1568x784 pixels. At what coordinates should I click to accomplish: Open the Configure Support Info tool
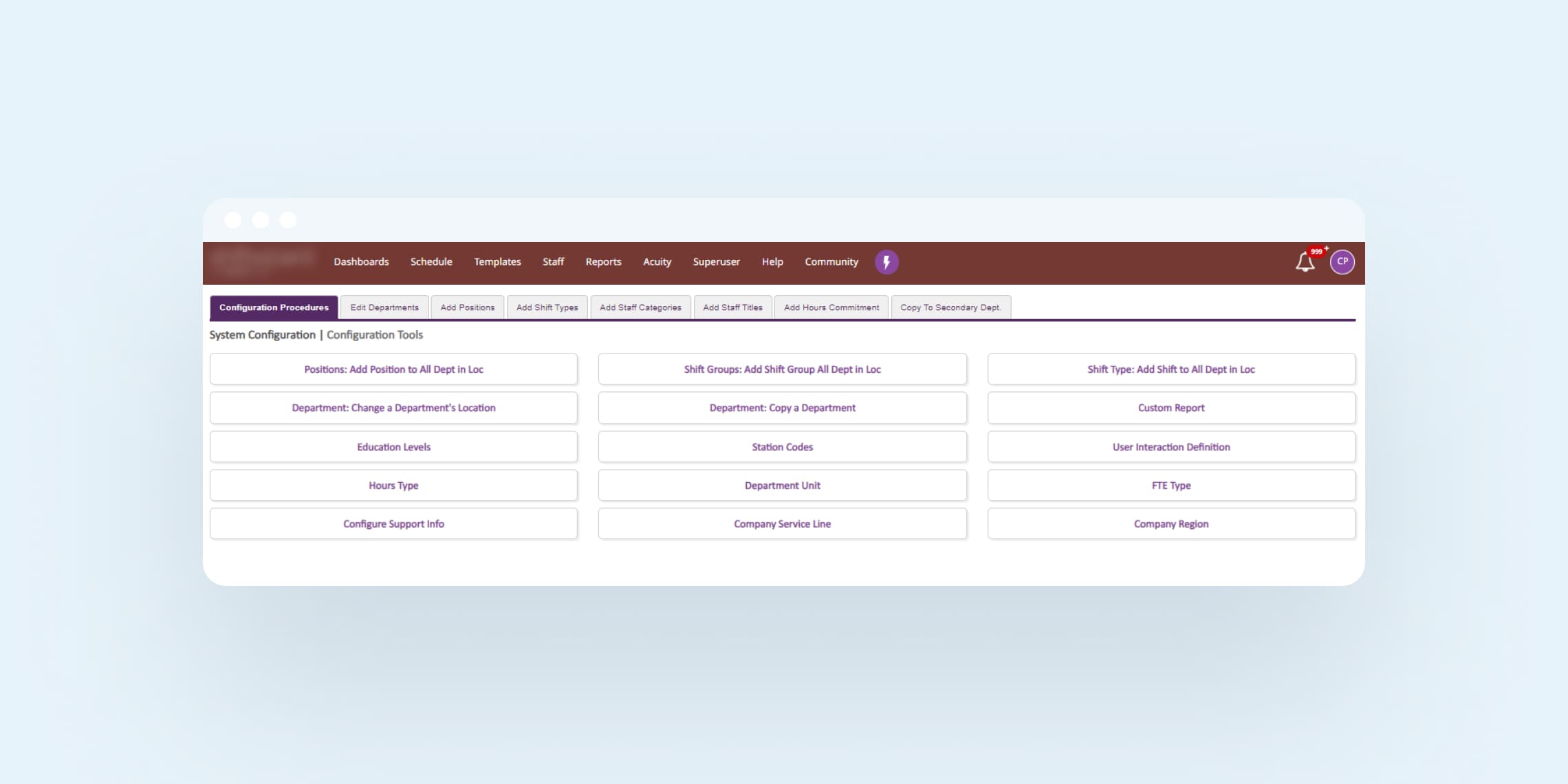[393, 524]
